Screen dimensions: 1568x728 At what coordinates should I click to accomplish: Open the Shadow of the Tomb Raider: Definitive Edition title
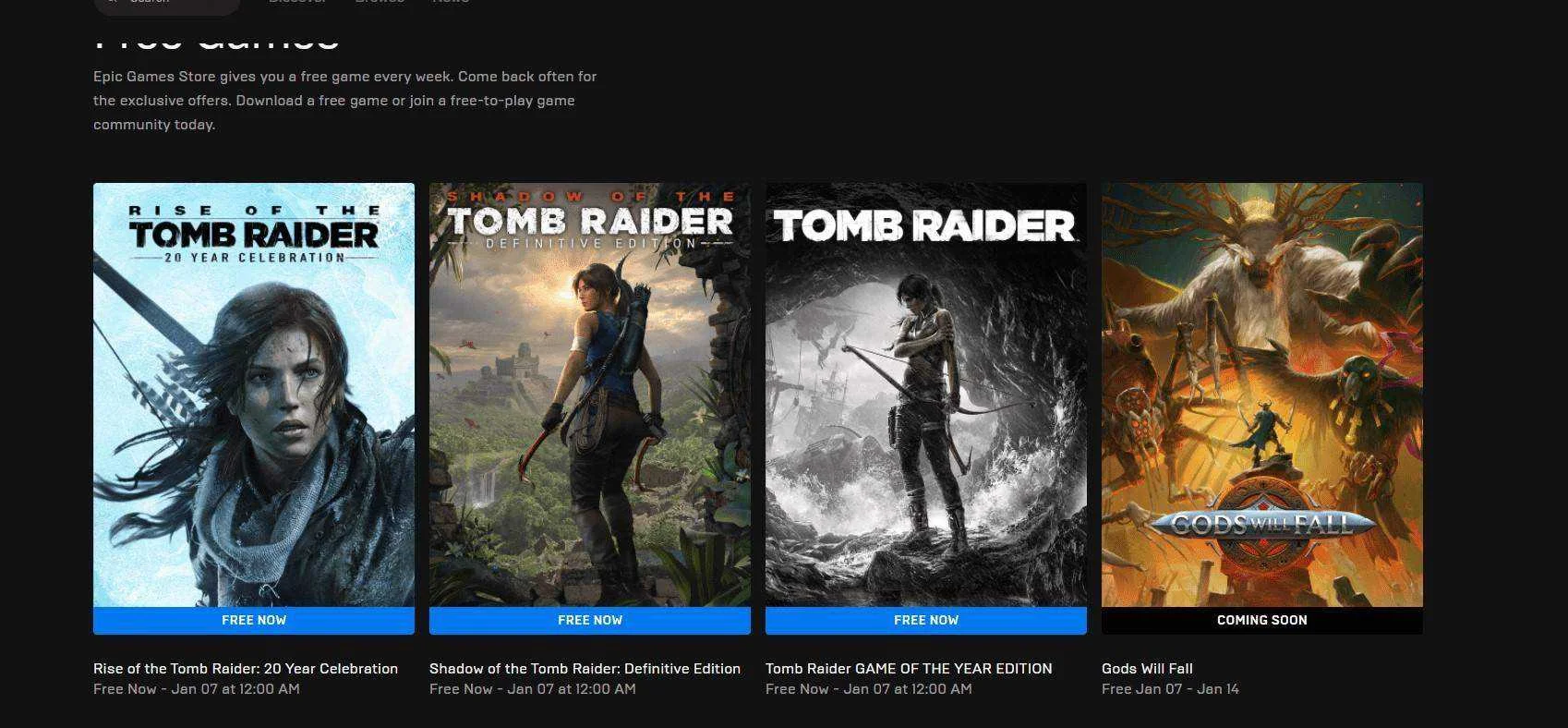pos(585,669)
